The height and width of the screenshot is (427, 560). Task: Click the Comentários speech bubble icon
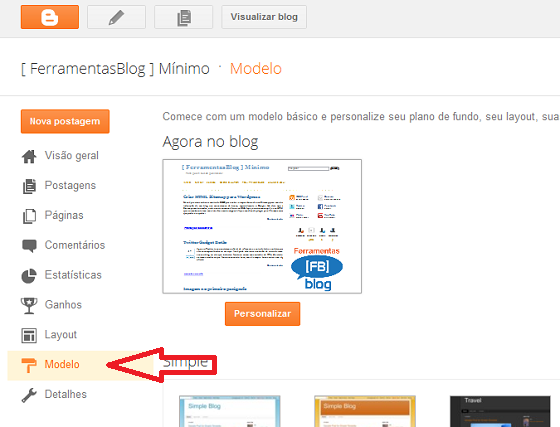(x=29, y=246)
